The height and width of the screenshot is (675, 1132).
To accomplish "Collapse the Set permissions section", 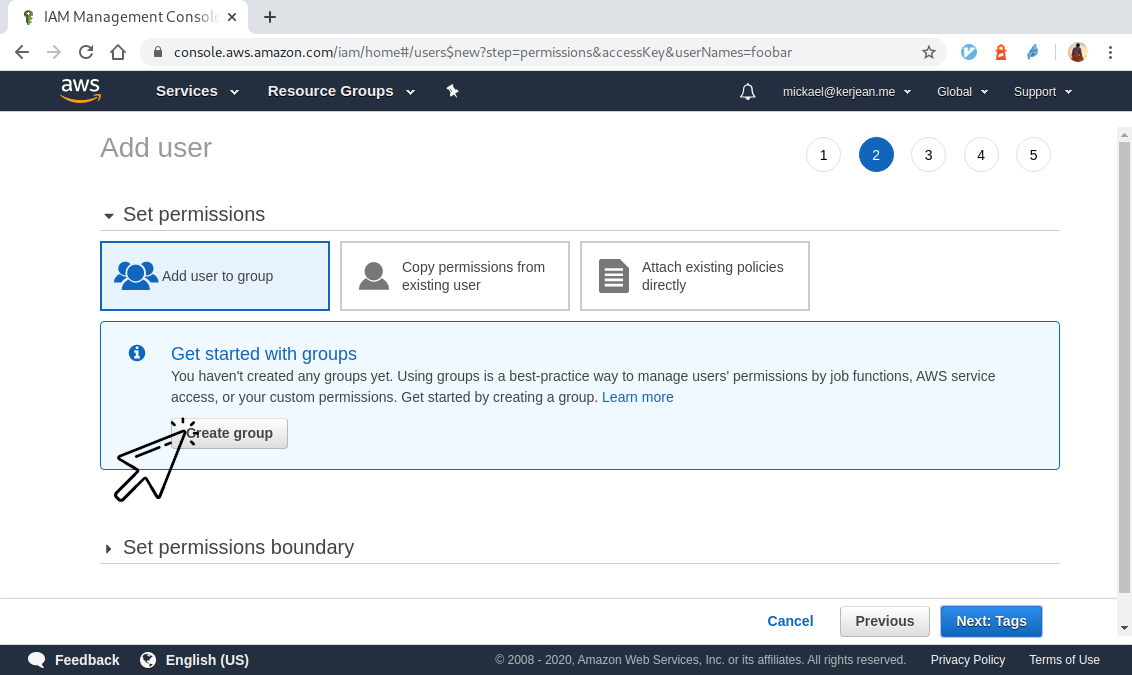I will click(x=108, y=215).
